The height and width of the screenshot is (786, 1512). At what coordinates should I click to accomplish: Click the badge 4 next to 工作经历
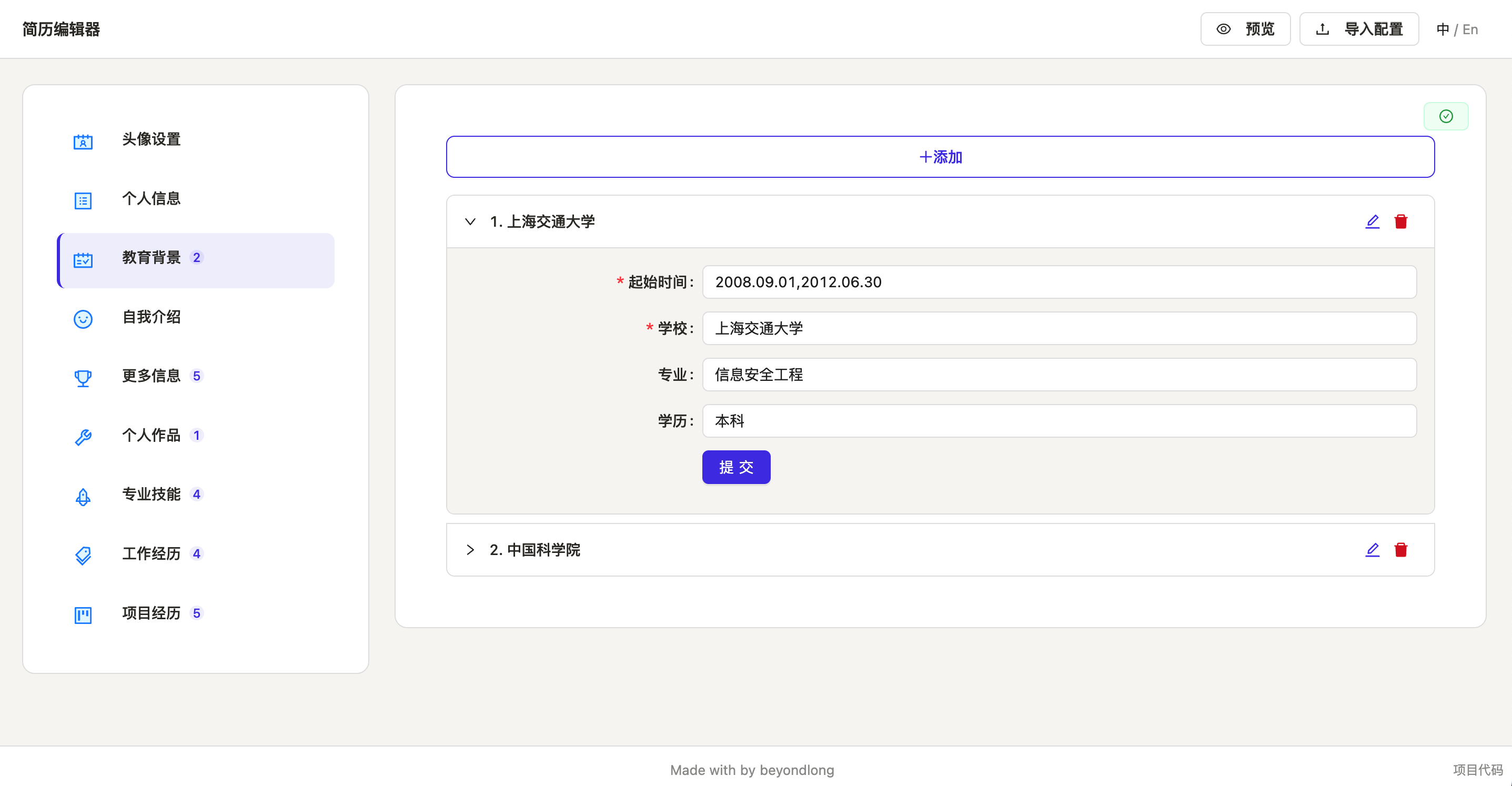(x=197, y=553)
